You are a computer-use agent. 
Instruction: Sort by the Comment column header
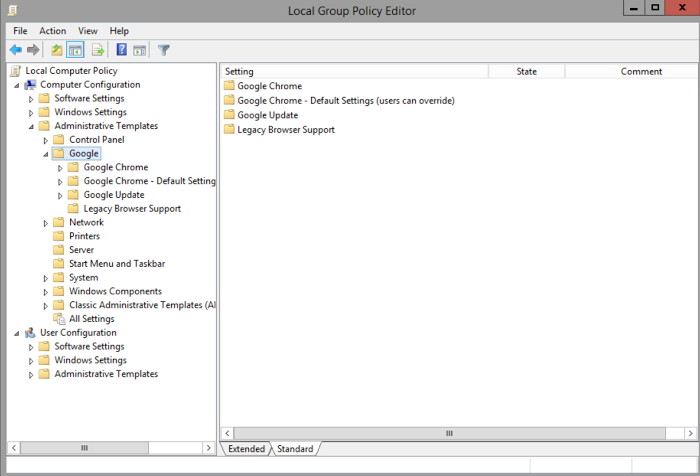631,71
